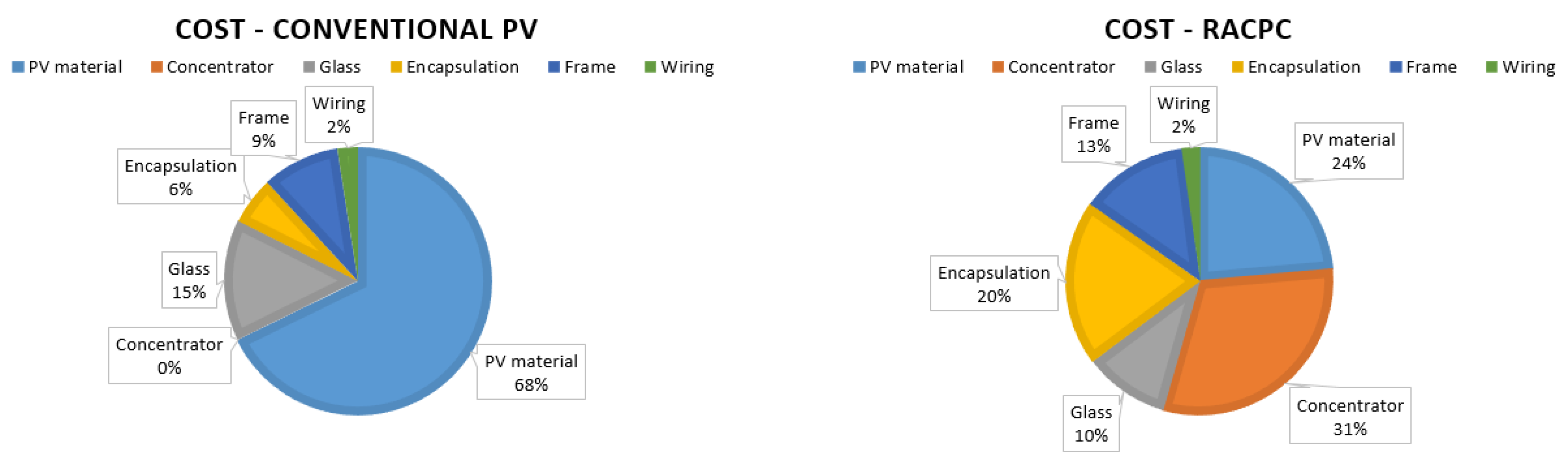Select the COST - RACPC chart title
Image resolution: width=1568 pixels, height=466 pixels.
tap(1197, 29)
